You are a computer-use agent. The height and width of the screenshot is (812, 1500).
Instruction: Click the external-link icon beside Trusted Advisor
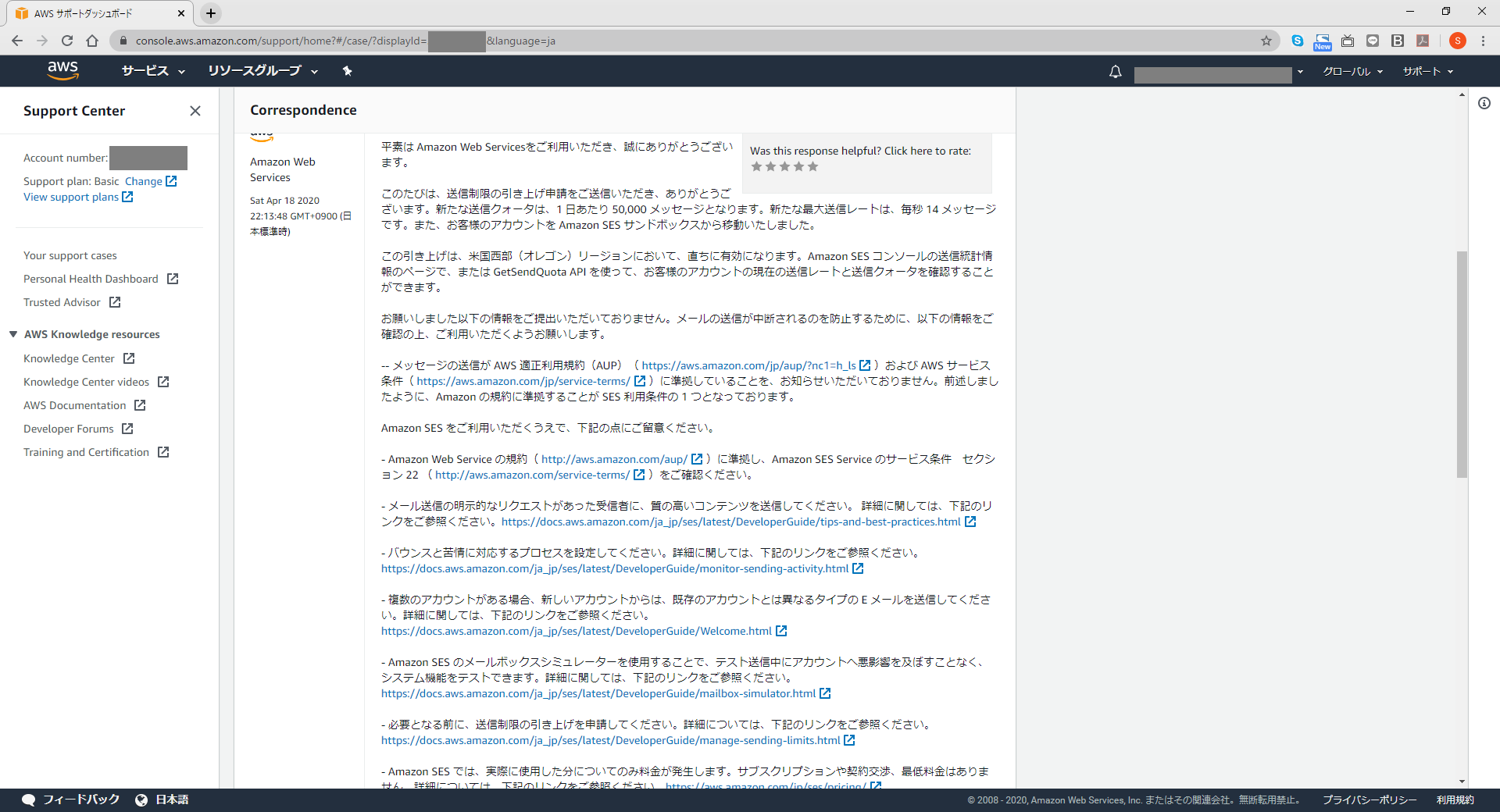[x=115, y=302]
